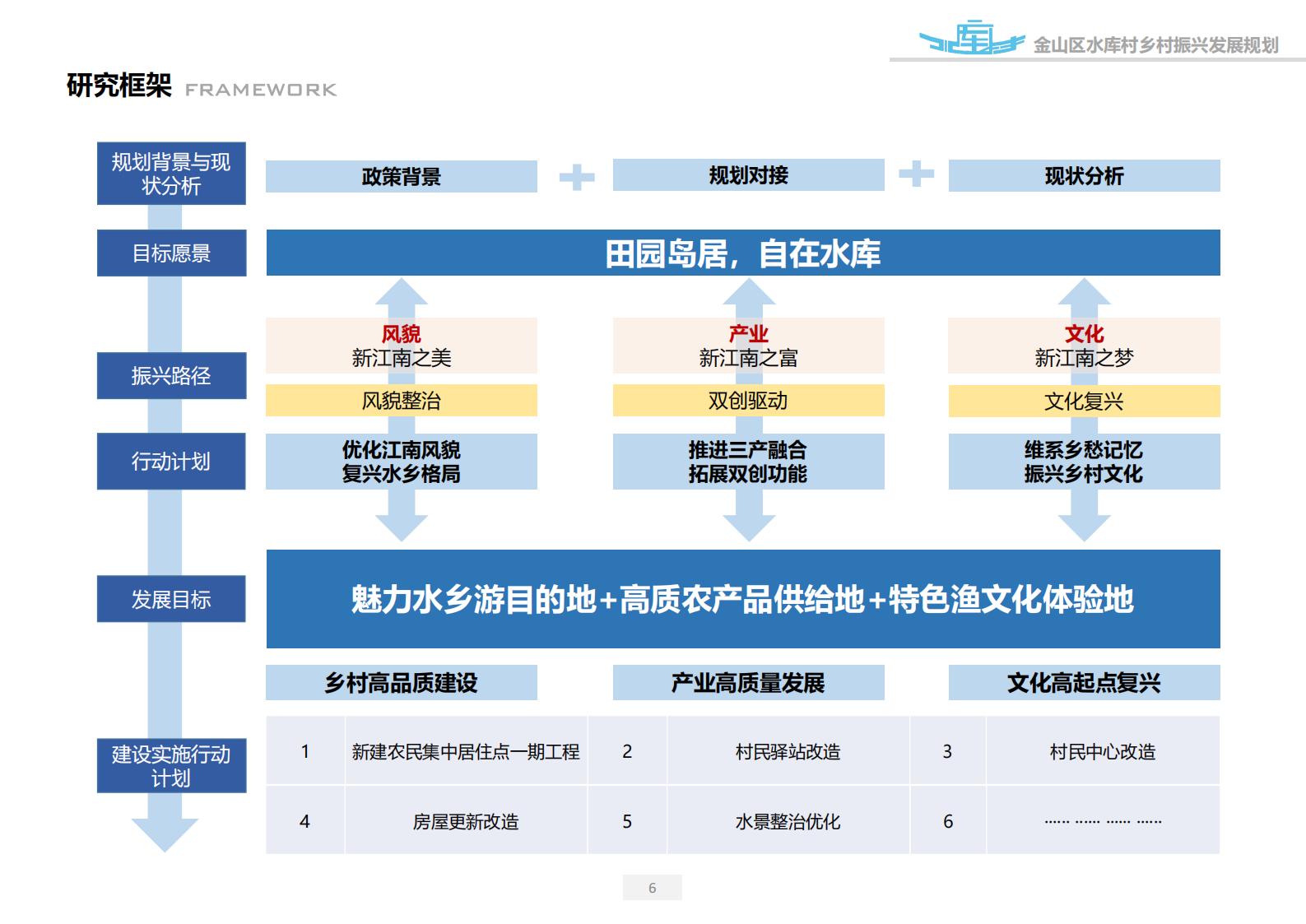Click the yellow 风貌整治 box
1306x924 pixels.
point(402,400)
